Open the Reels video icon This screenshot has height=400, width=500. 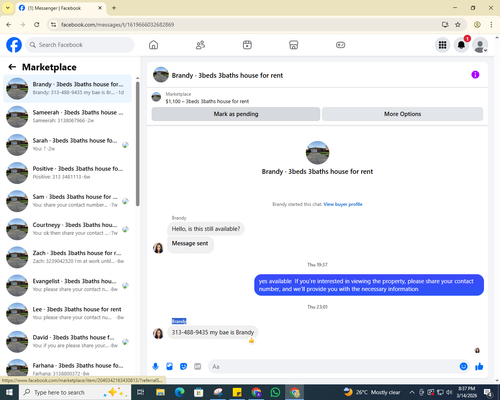coord(247,45)
